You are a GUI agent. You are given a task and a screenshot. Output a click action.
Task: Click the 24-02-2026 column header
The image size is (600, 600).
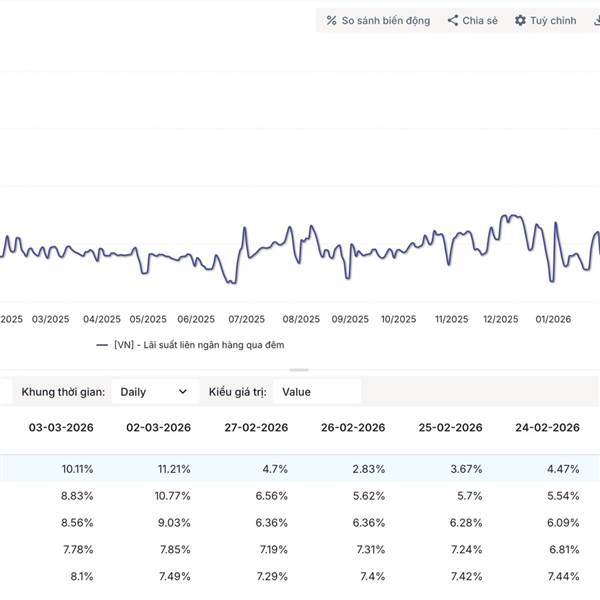(x=548, y=428)
